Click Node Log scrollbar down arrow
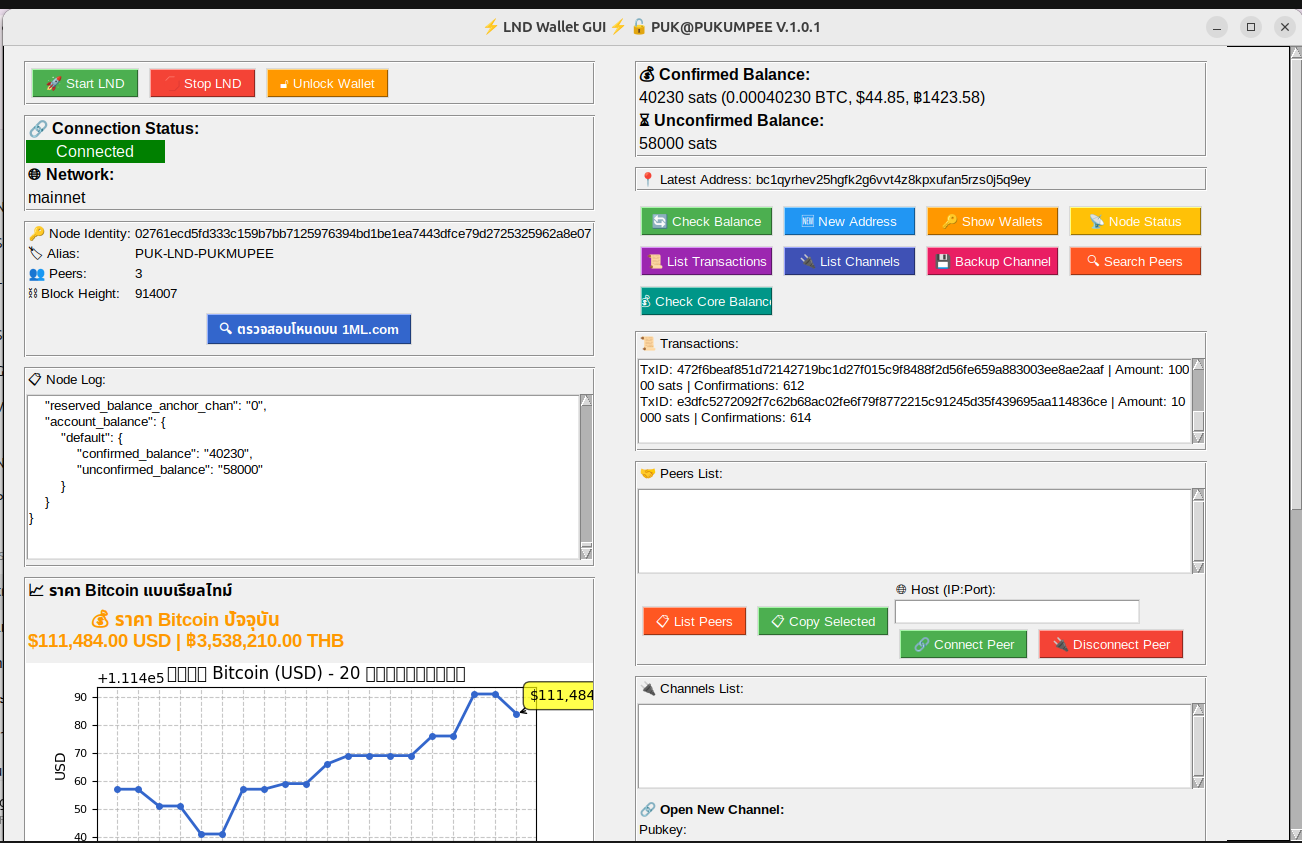 click(x=586, y=553)
